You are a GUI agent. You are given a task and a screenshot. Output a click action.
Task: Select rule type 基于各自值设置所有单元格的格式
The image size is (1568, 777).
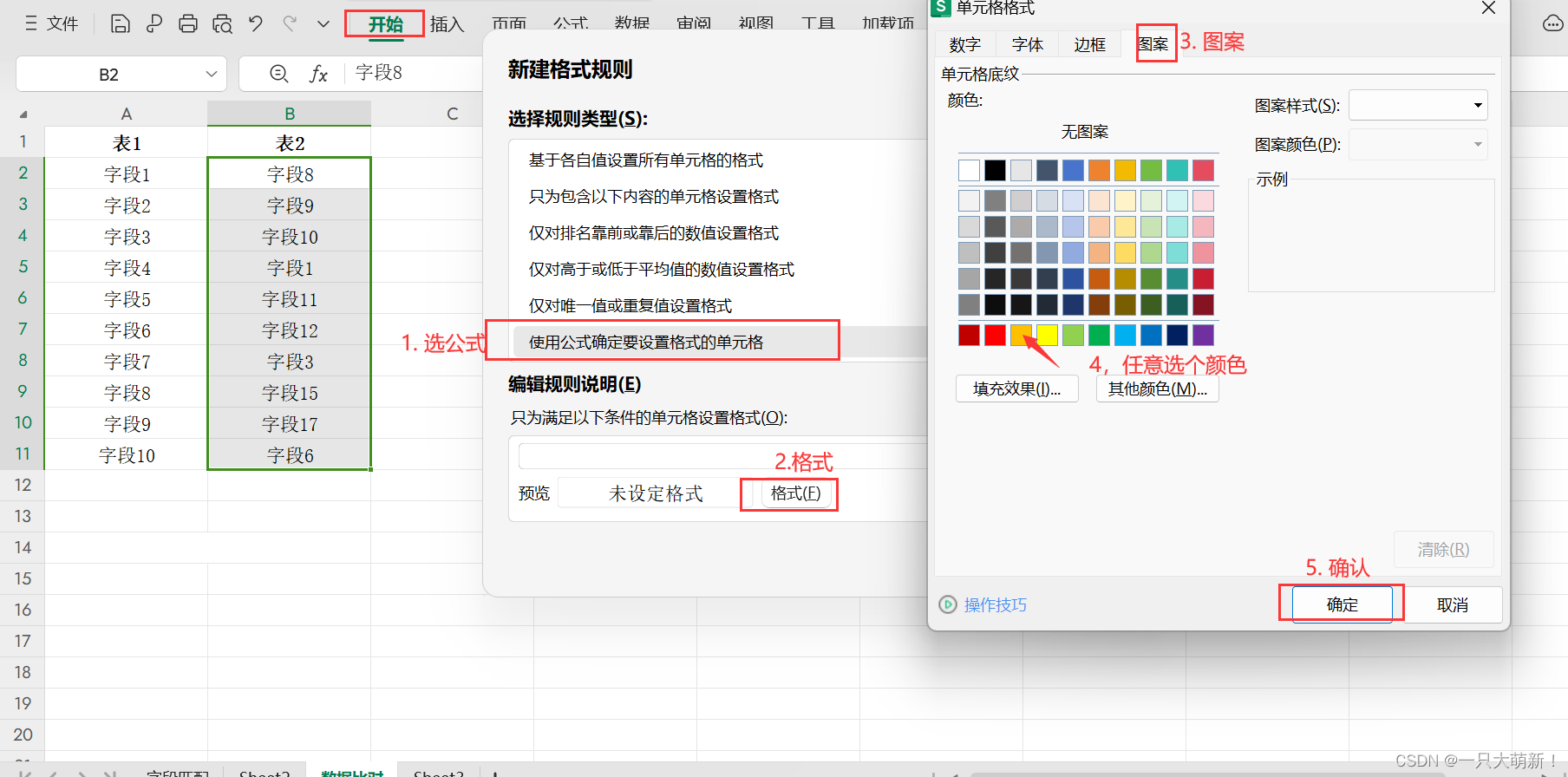(x=646, y=160)
